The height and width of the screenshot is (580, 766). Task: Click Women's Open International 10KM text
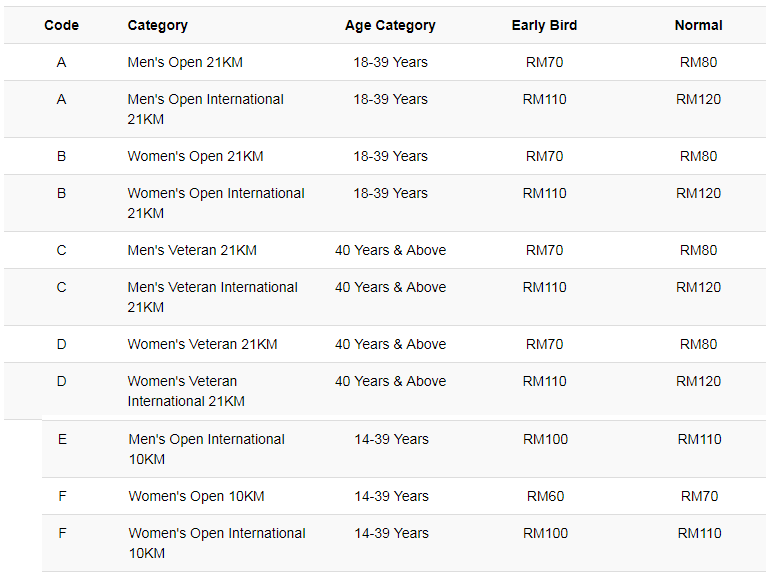[217, 543]
